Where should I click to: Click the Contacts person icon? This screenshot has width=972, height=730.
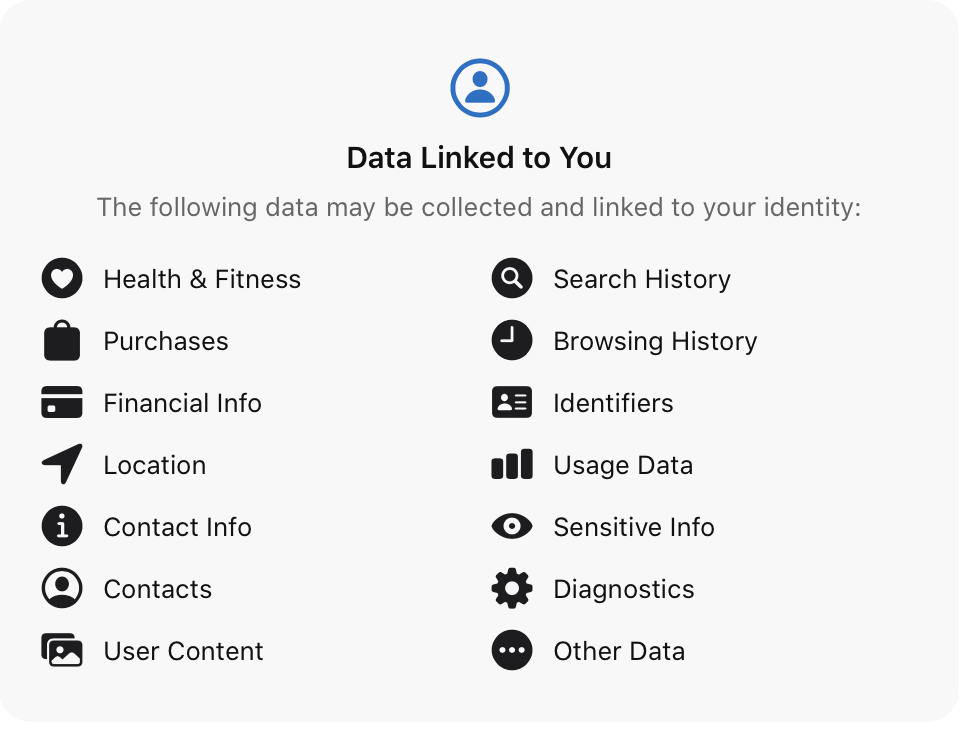click(x=62, y=589)
